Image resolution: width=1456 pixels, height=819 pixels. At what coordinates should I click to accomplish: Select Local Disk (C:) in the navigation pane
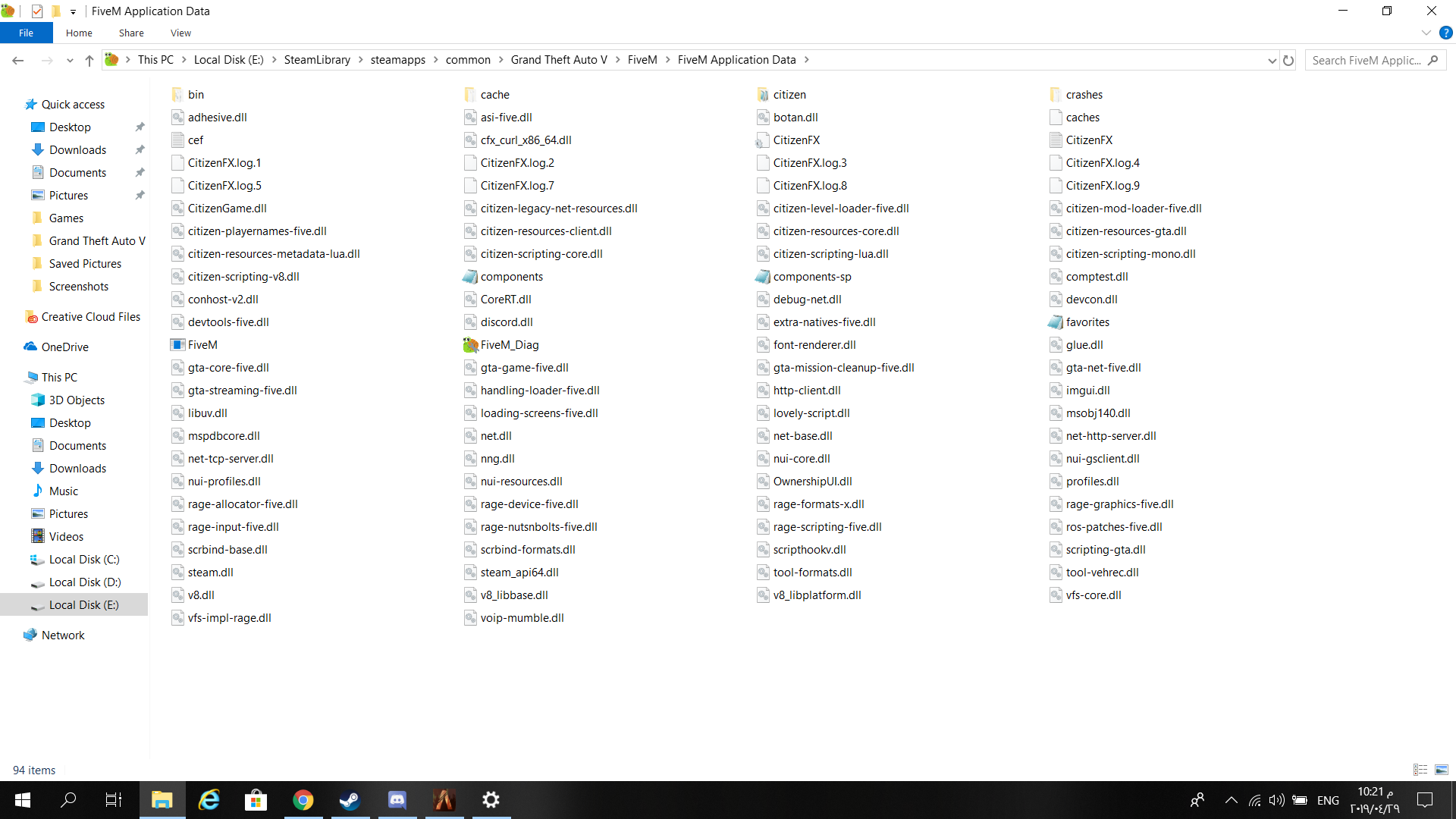(x=84, y=560)
